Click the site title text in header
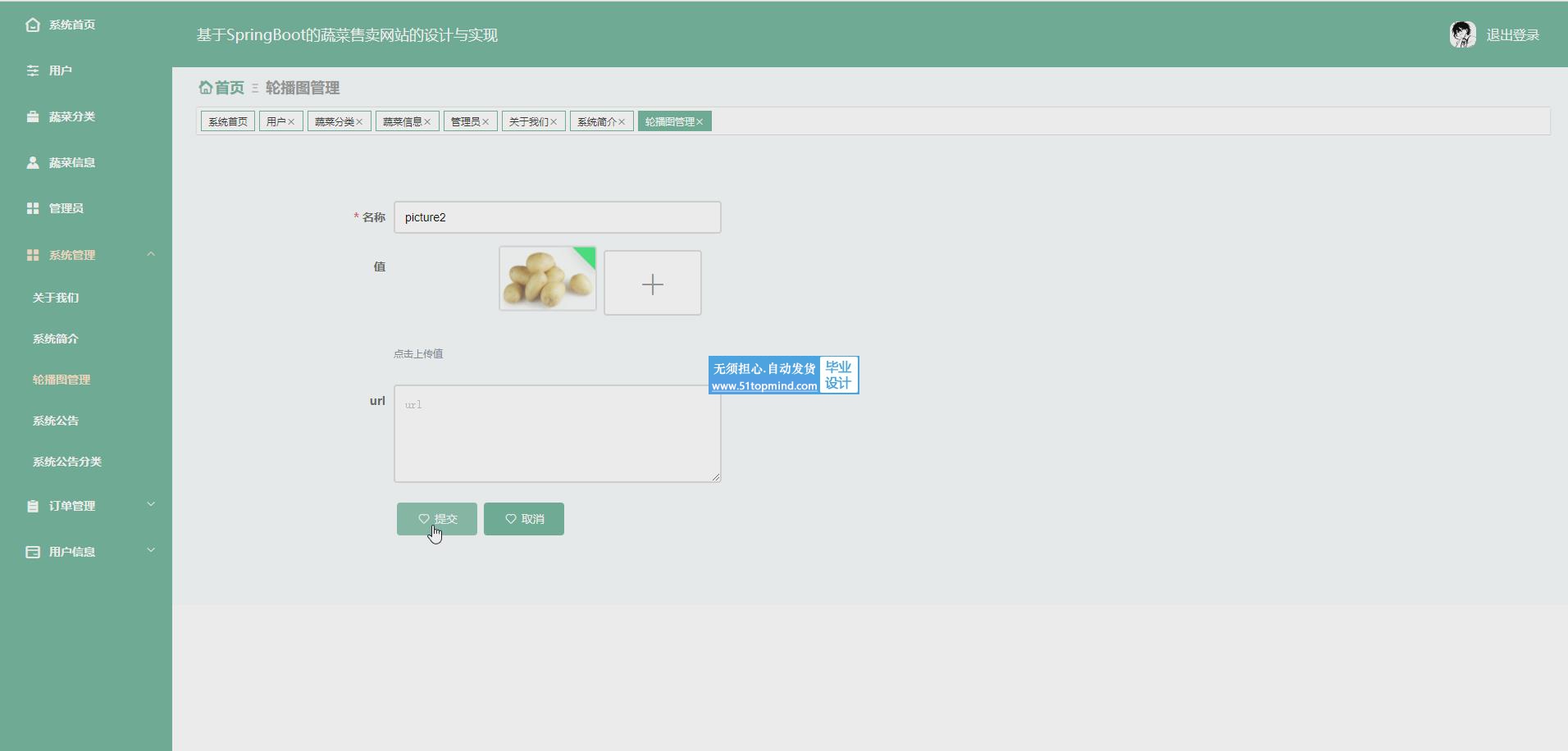The width and height of the screenshot is (1568, 751). pyautogui.click(x=347, y=34)
